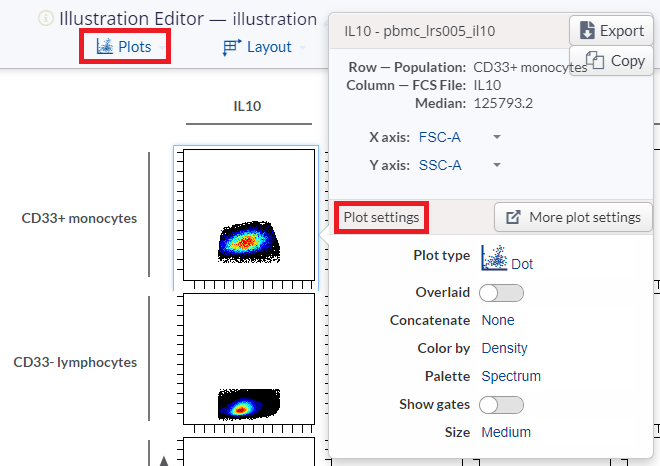Change the Spectrum palette
Screen dimensions: 660x466
(x=511, y=377)
